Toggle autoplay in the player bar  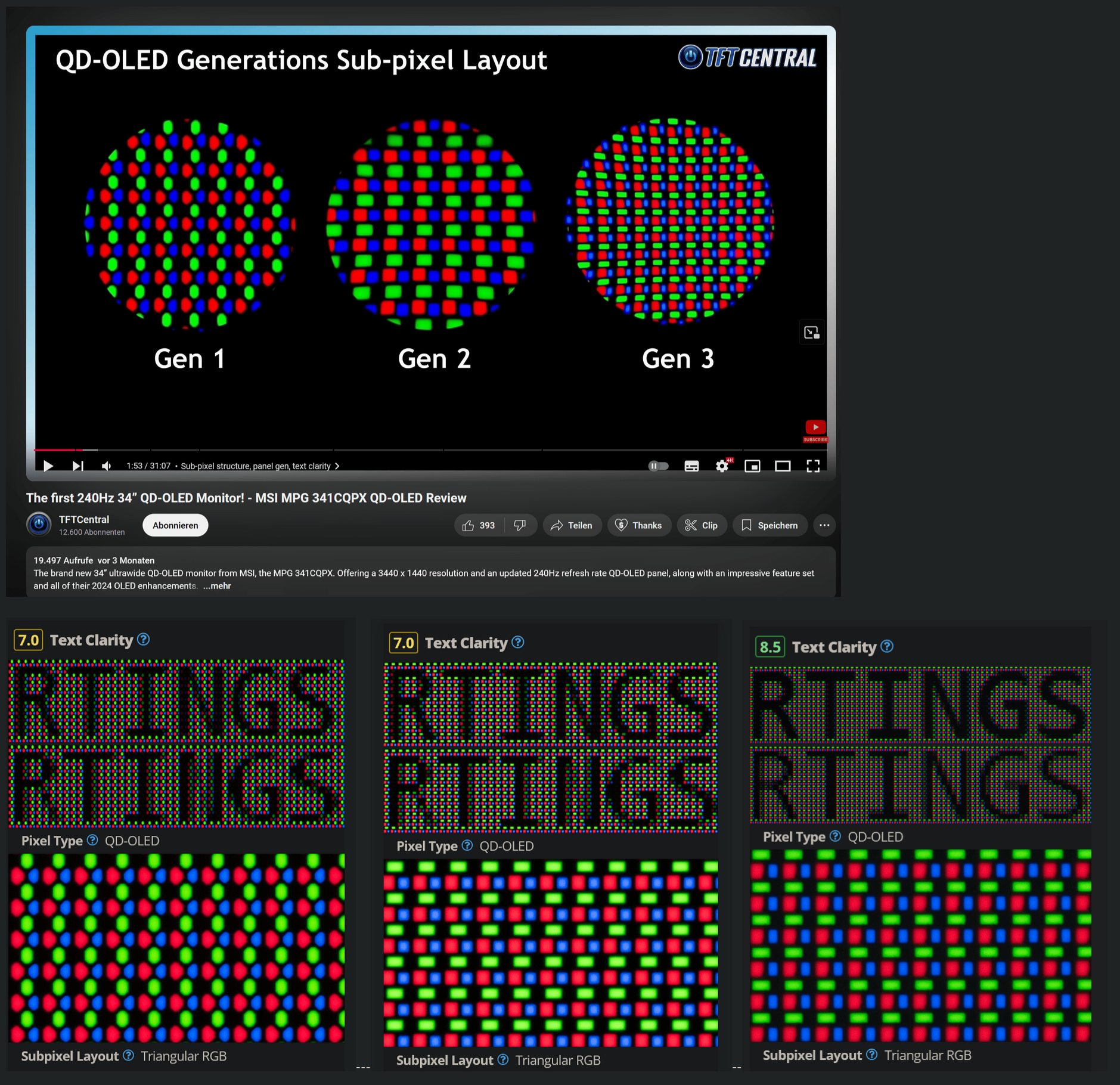click(x=658, y=466)
